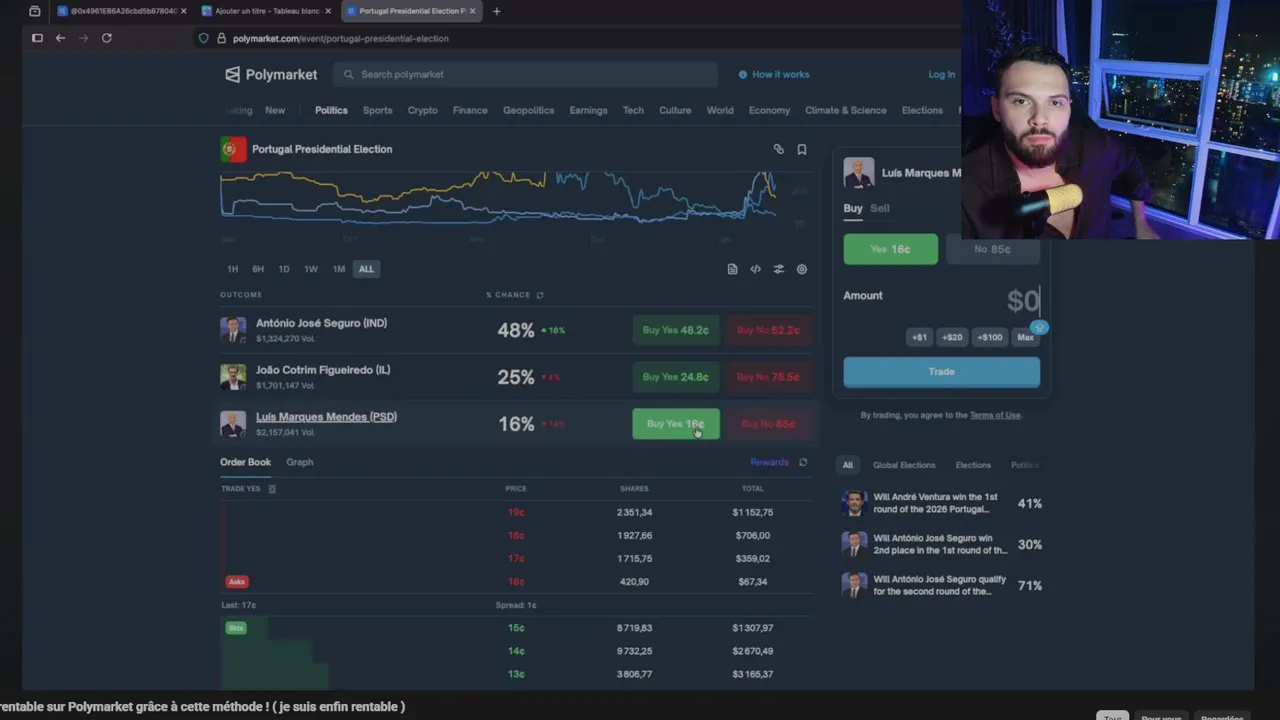The width and height of the screenshot is (1280, 720).
Task: Click João Cotrim Figueiredo's avatar
Action: tap(233, 377)
